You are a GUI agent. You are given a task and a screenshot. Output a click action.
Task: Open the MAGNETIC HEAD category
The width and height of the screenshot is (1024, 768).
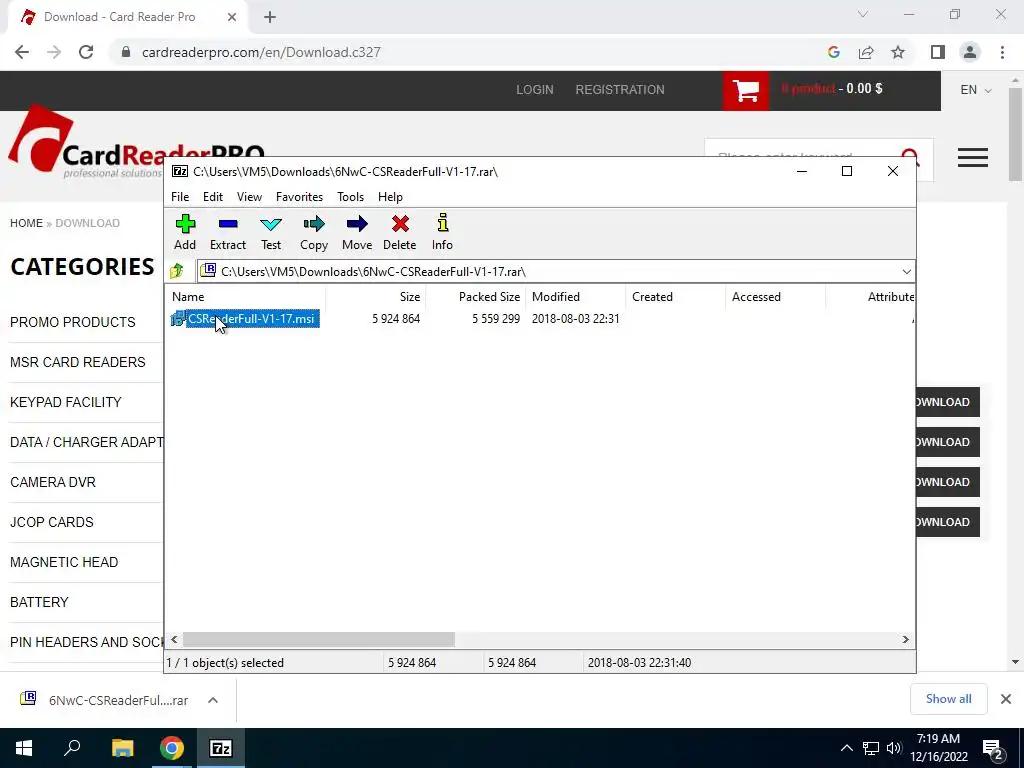pos(64,562)
